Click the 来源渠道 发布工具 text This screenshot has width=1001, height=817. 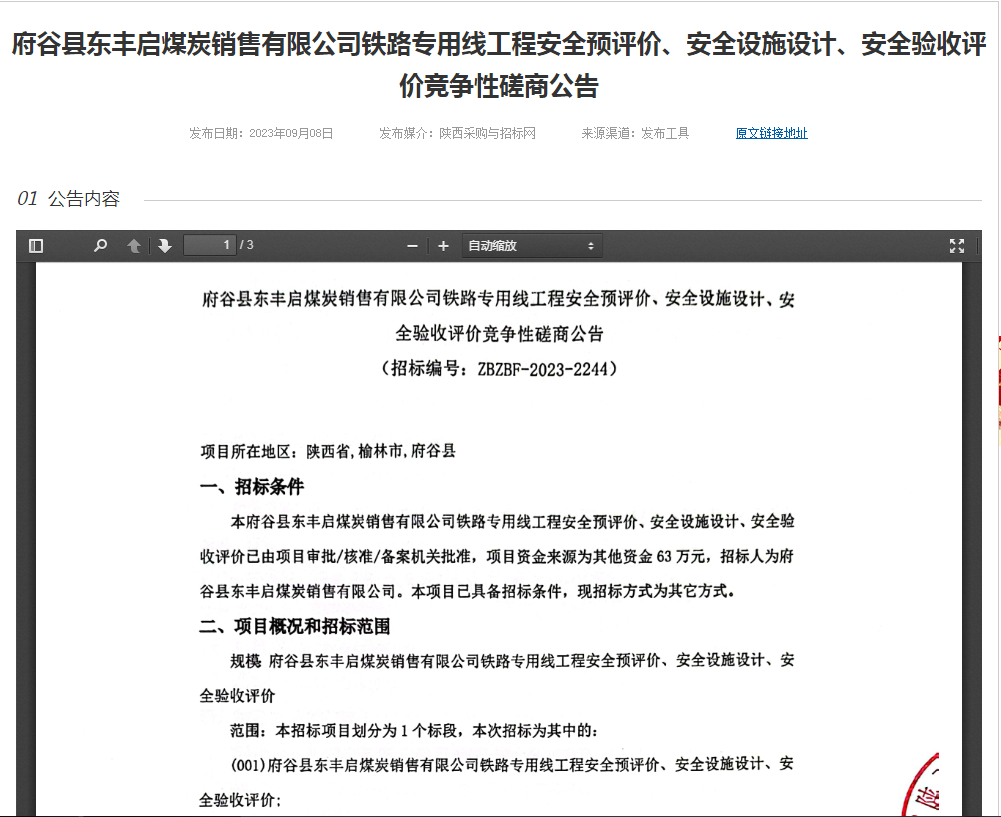tap(635, 133)
